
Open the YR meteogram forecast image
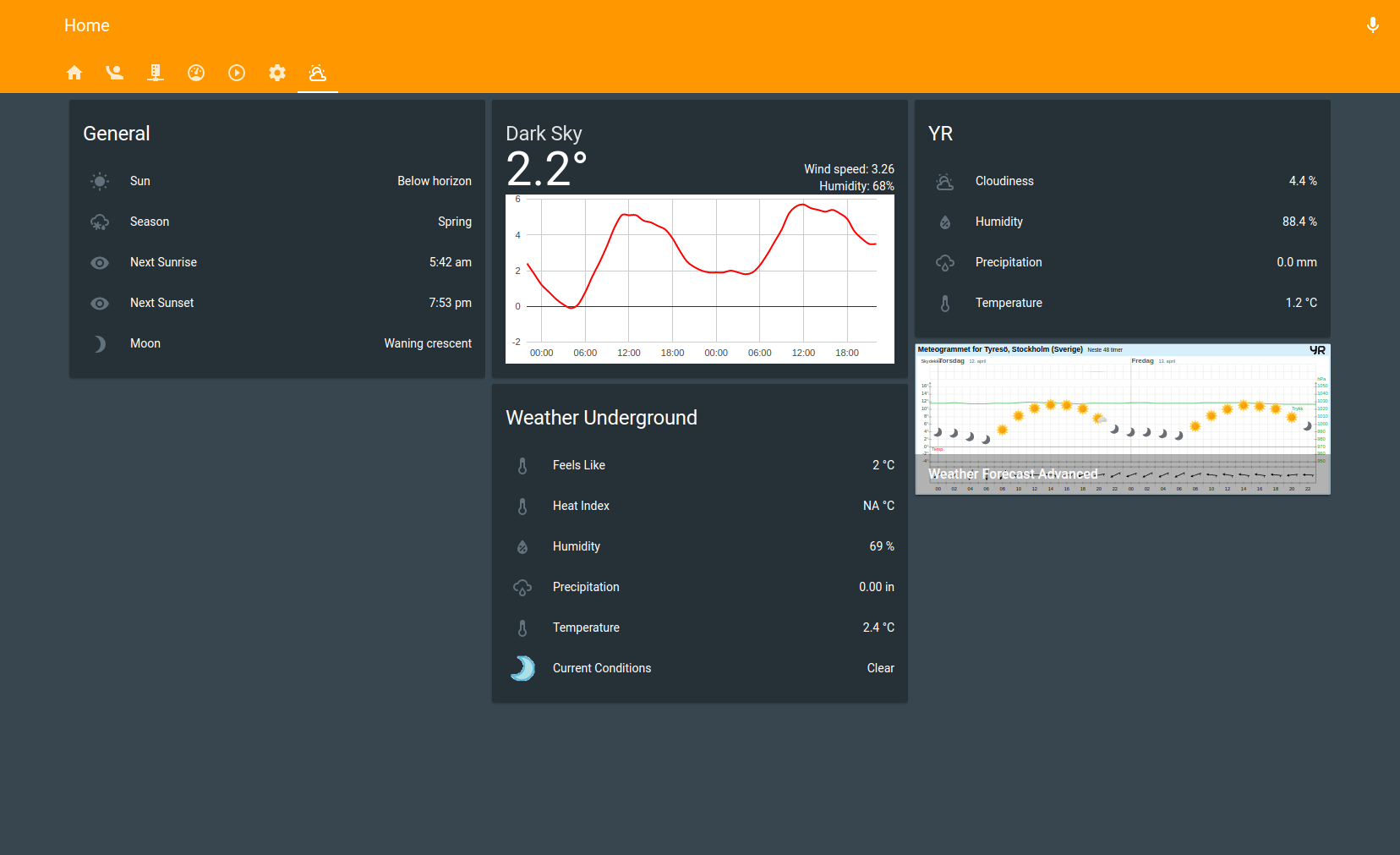[1123, 419]
